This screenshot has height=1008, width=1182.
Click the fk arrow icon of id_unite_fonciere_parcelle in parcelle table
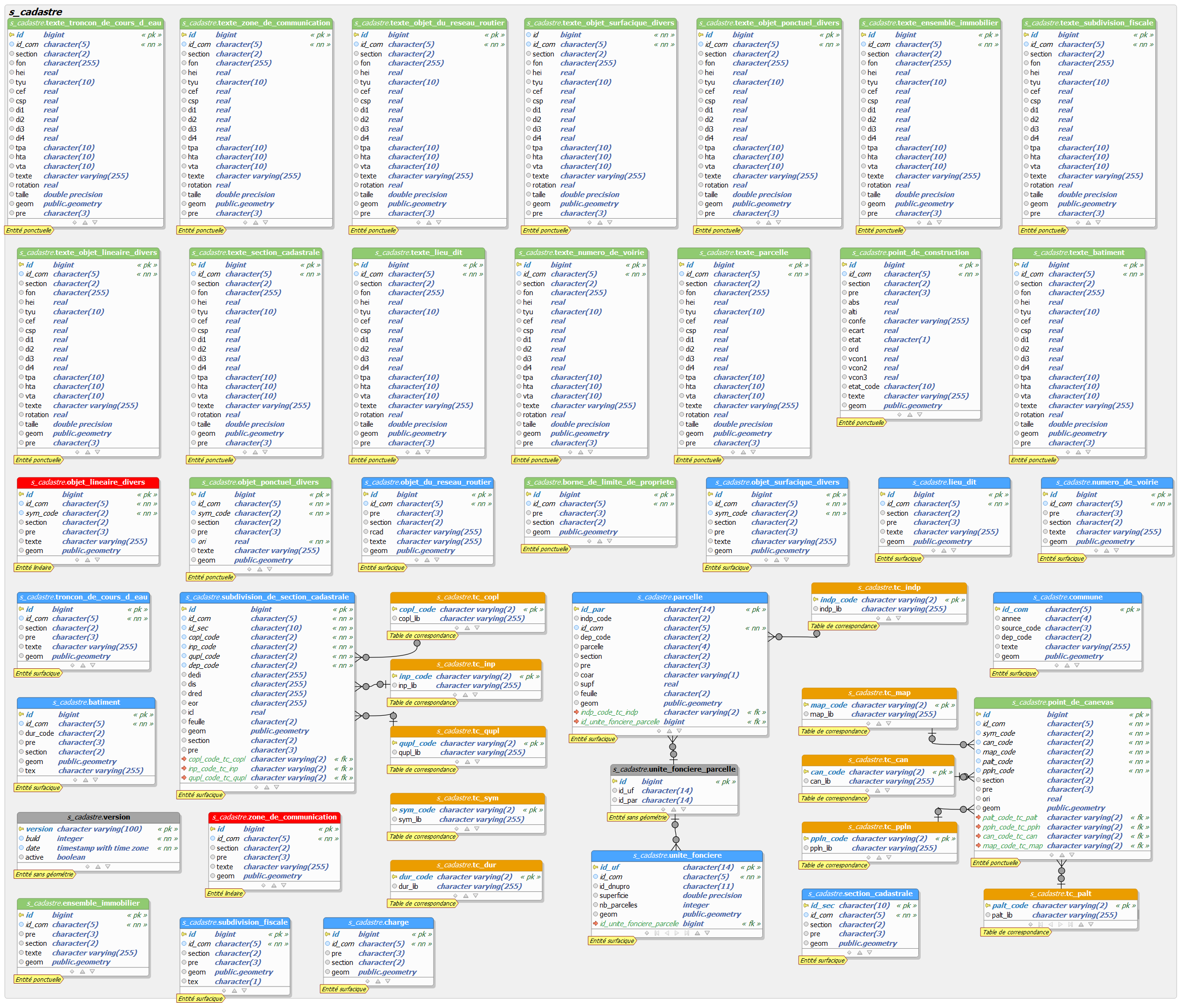576,721
